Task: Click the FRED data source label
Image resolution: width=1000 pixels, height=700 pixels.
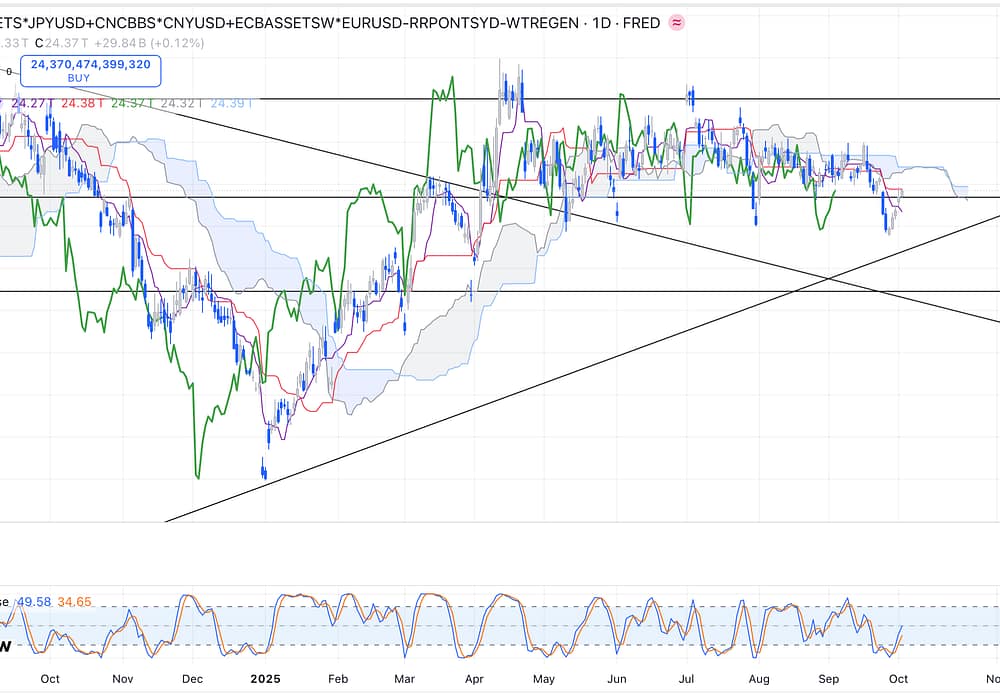Action: coord(640,22)
